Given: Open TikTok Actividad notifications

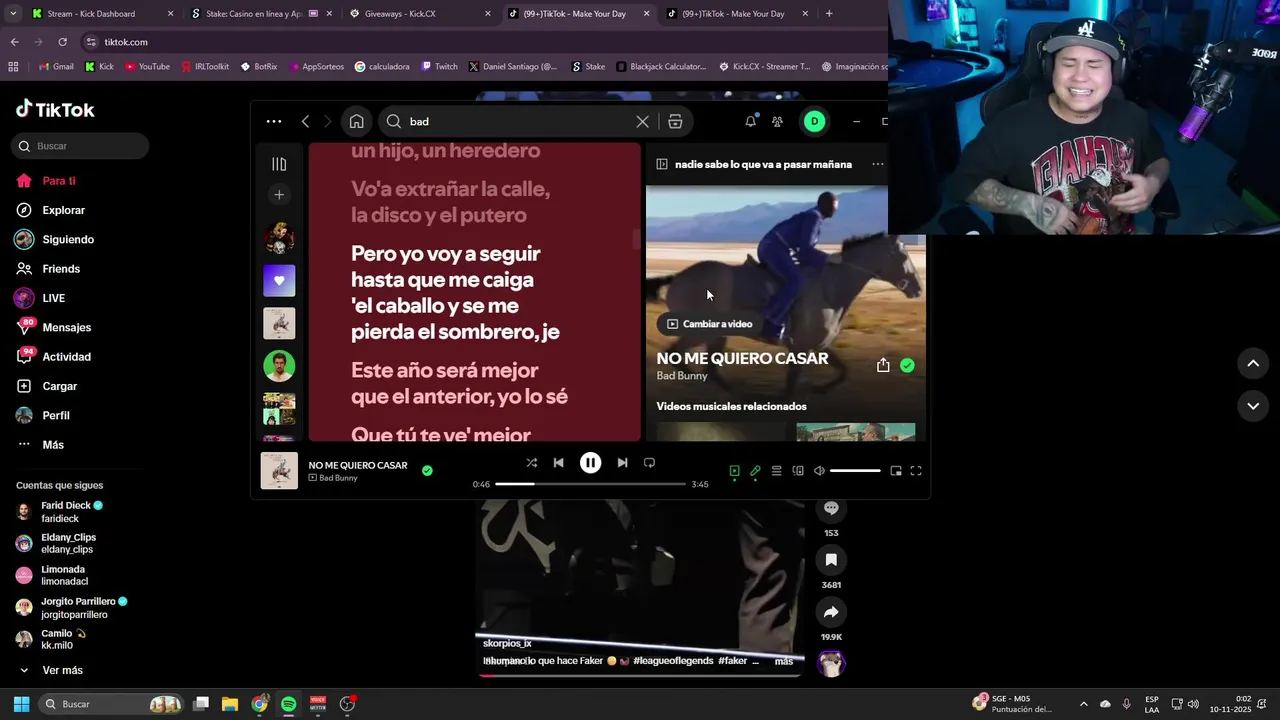Looking at the screenshot, I should [x=53, y=357].
